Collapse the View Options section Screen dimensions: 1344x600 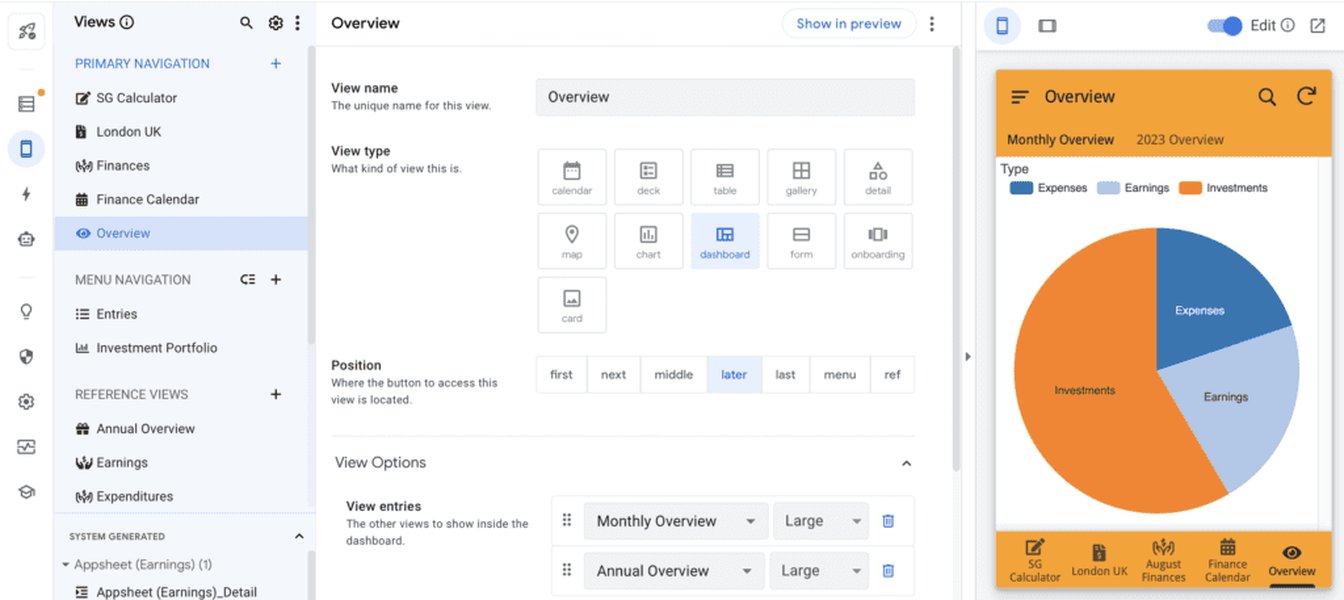[907, 463]
